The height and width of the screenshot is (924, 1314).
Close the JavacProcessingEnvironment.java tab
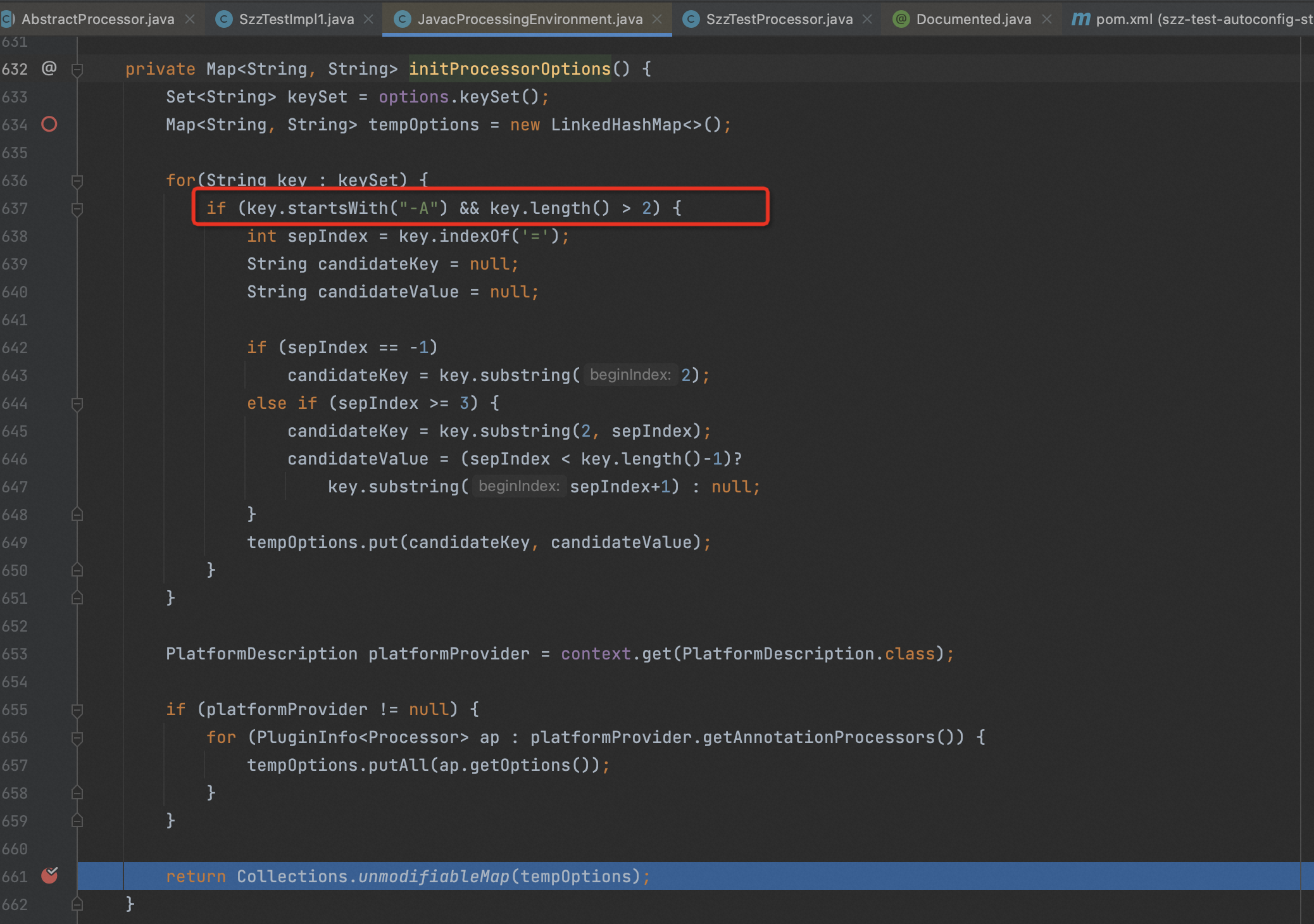coord(657,19)
